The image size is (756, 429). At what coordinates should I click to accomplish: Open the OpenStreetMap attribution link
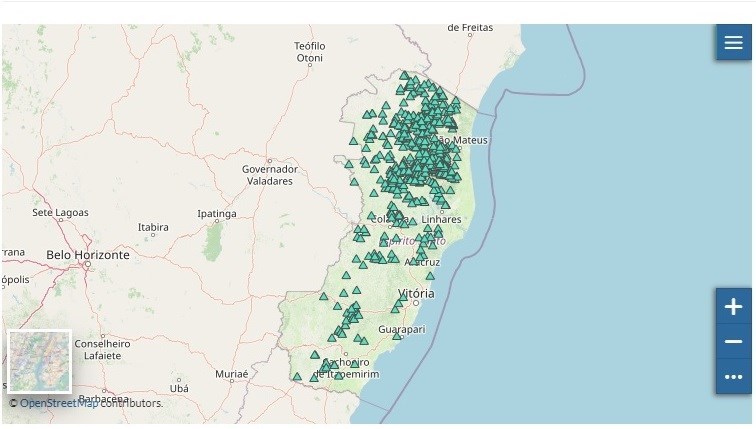(59, 403)
